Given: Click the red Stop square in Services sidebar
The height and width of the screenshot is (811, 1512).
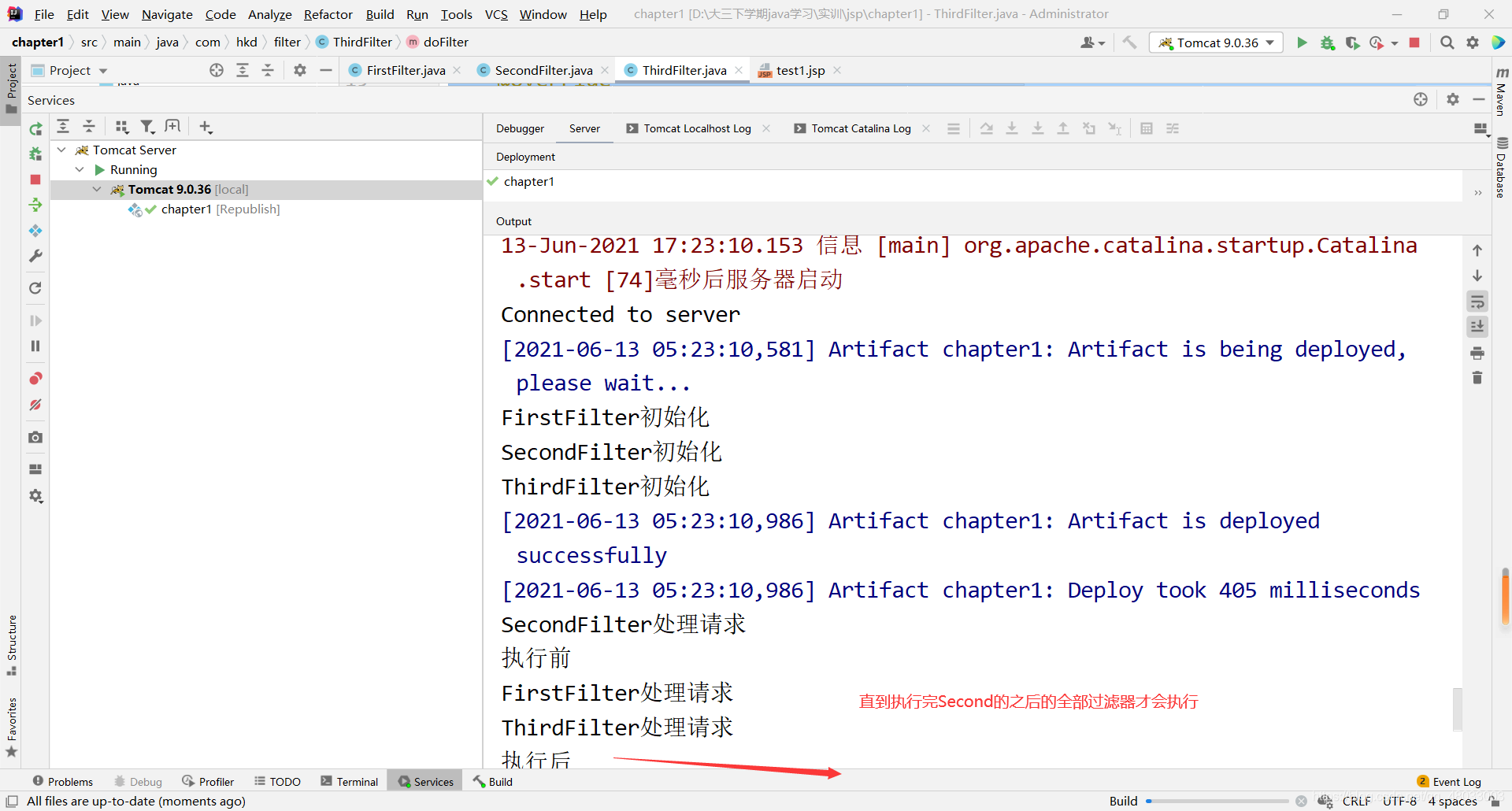Looking at the screenshot, I should 35,180.
